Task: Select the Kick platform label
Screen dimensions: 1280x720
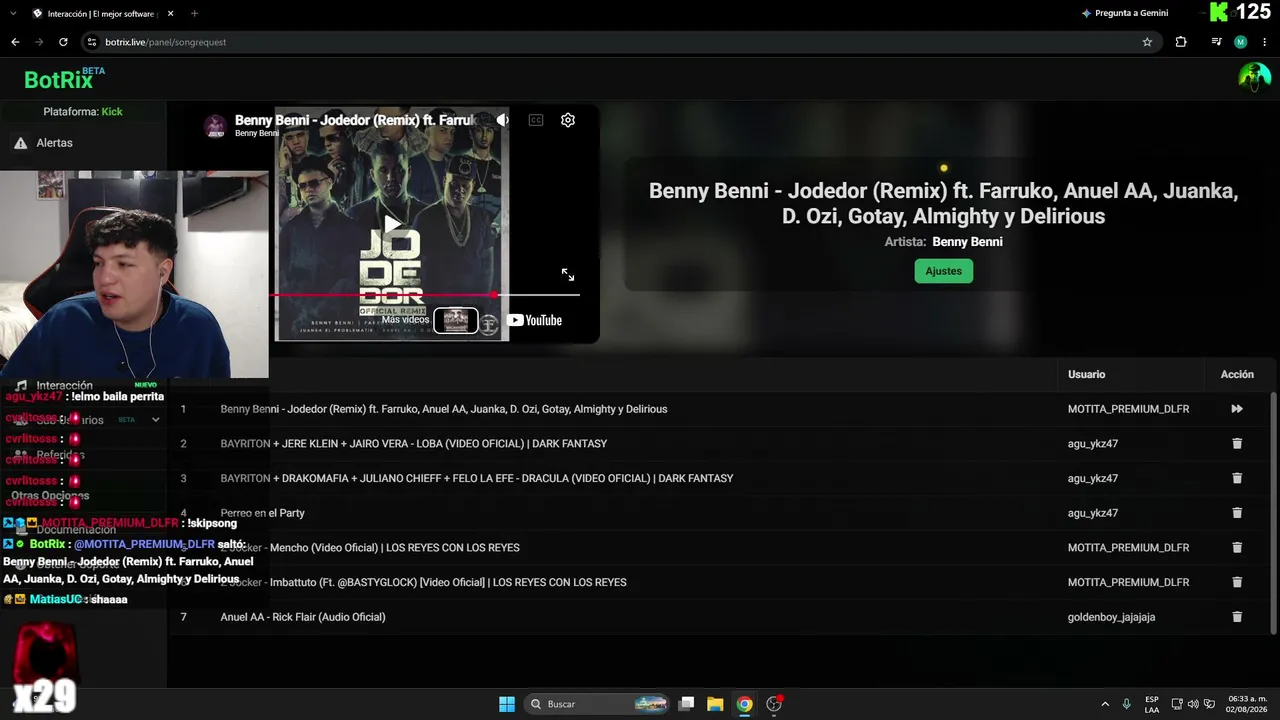Action: (112, 112)
